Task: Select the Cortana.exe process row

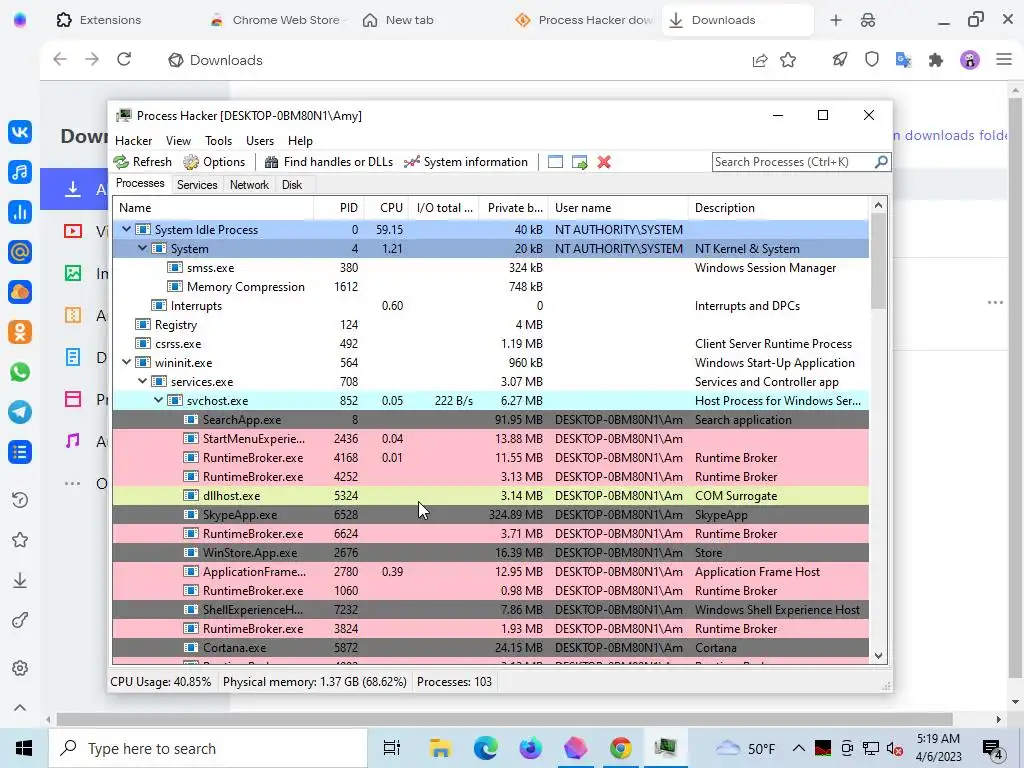Action: (490, 648)
